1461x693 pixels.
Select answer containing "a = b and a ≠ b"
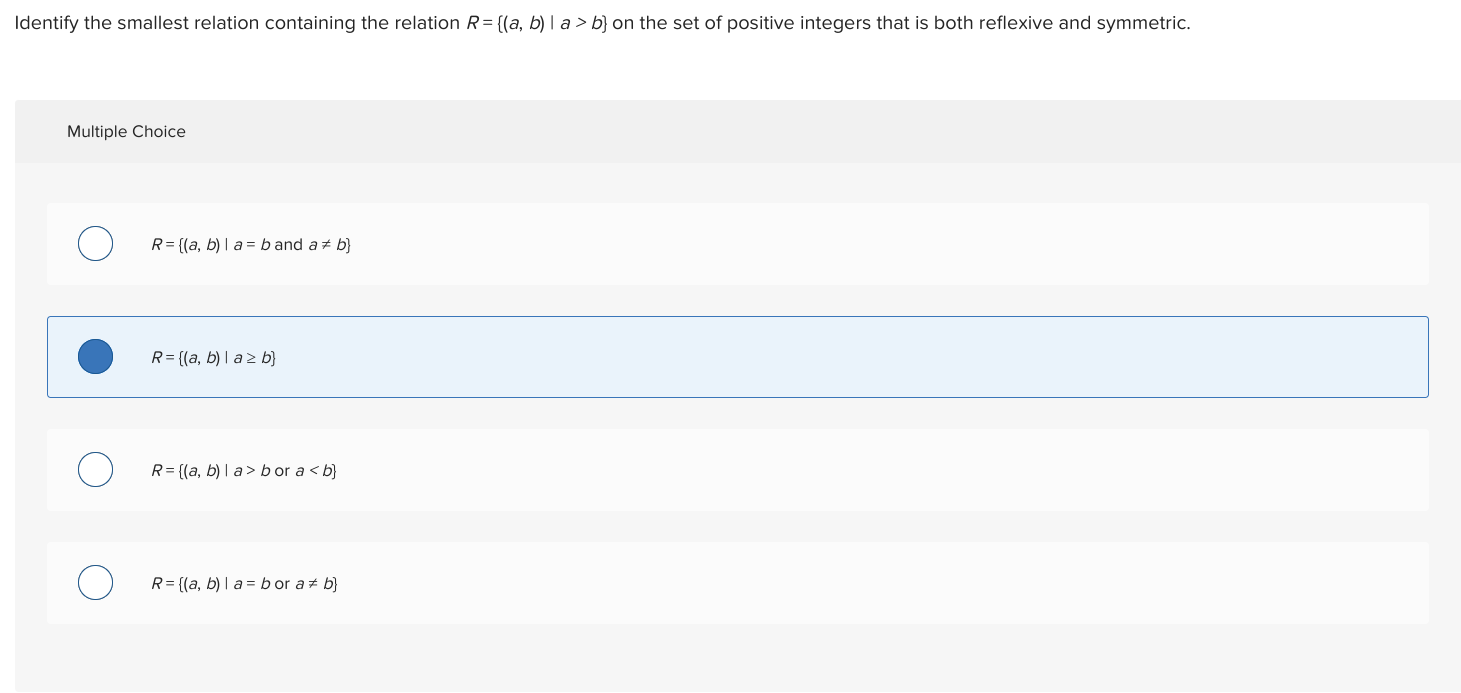(250, 243)
